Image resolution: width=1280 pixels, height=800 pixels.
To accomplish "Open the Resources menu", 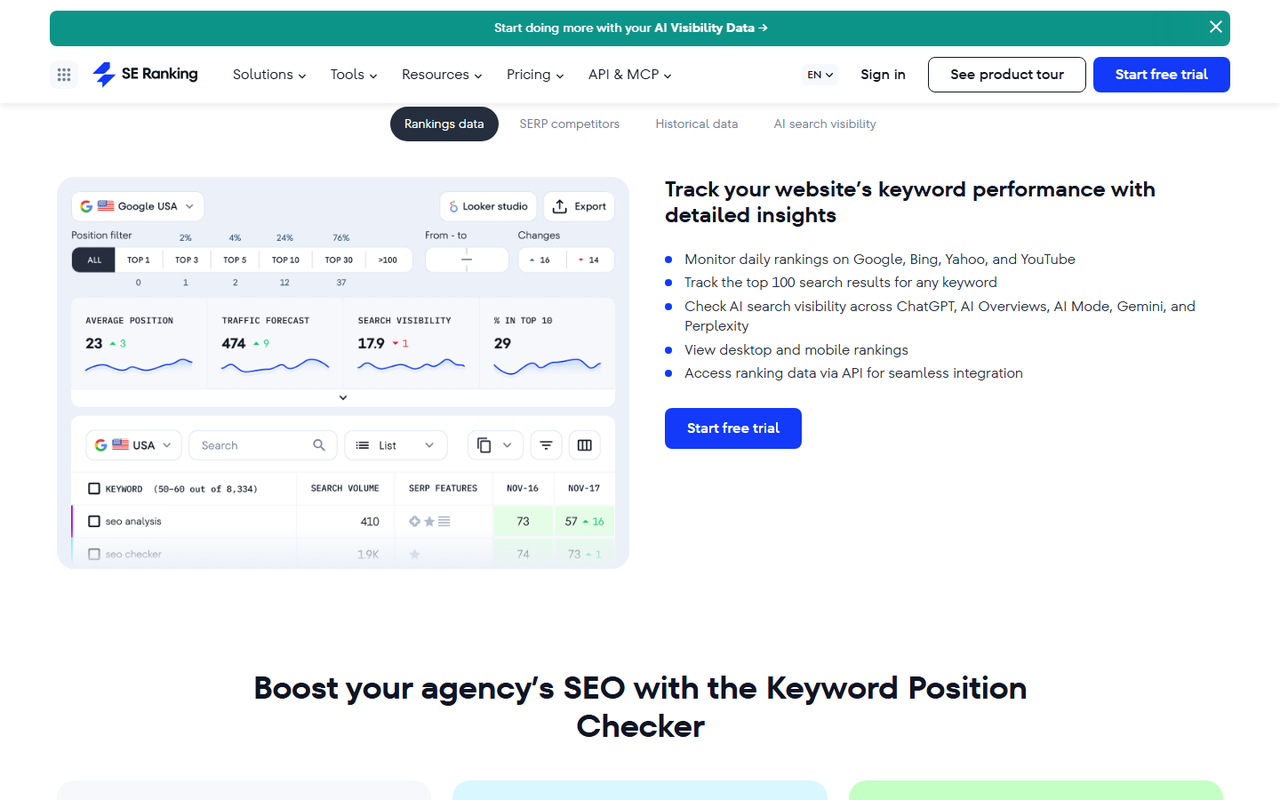I will 442,74.
